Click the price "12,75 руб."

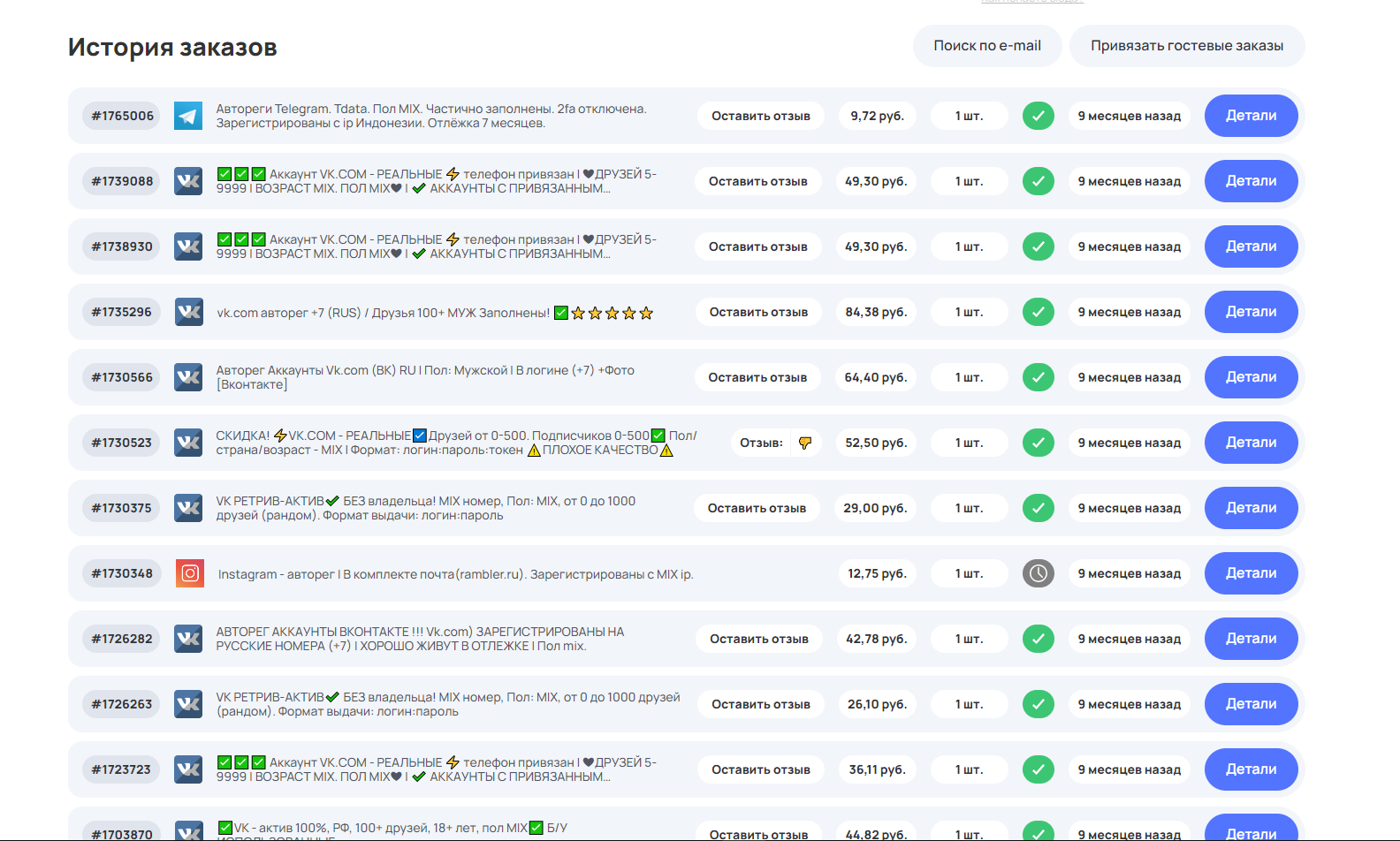coord(878,573)
